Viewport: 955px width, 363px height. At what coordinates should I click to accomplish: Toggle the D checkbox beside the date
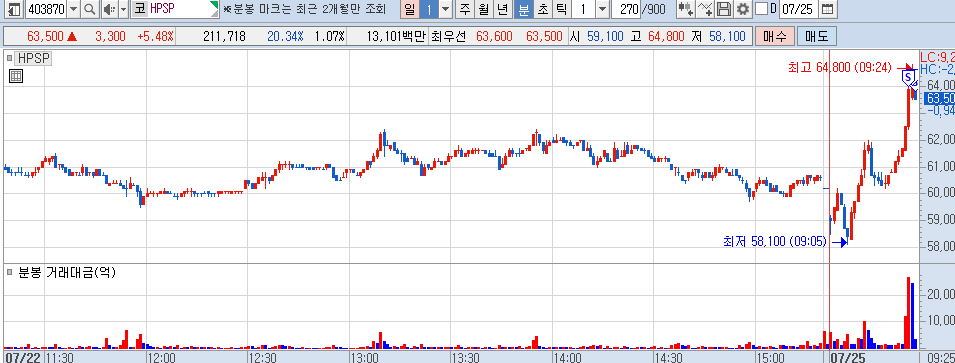pyautogui.click(x=761, y=9)
